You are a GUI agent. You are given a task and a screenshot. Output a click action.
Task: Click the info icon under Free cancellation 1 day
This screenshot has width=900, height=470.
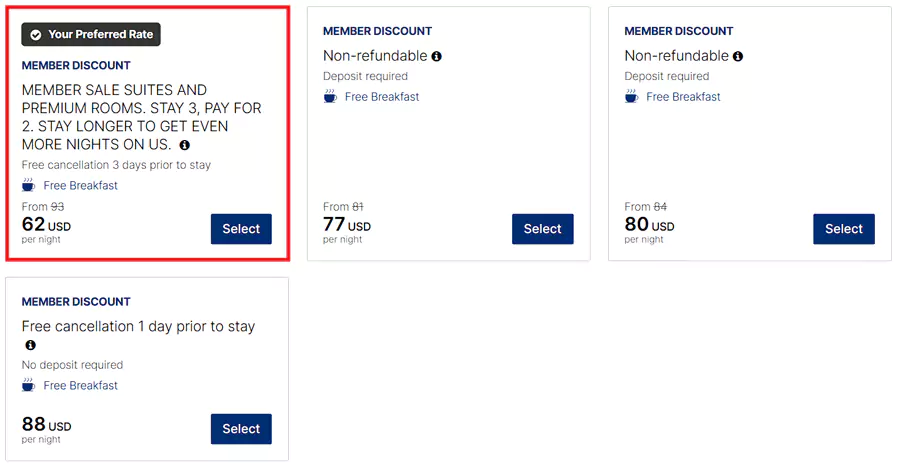tap(30, 346)
